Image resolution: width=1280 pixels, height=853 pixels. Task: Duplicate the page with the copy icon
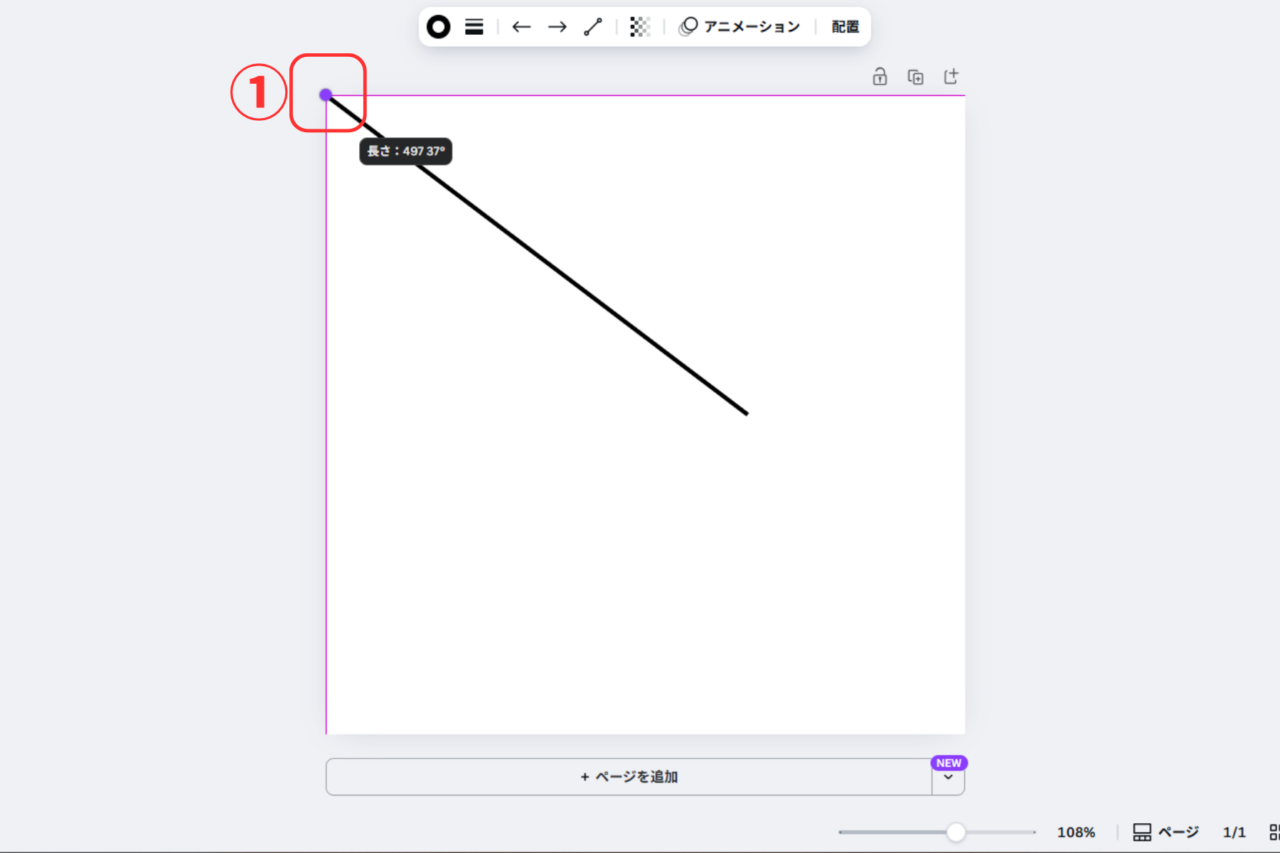pos(915,77)
